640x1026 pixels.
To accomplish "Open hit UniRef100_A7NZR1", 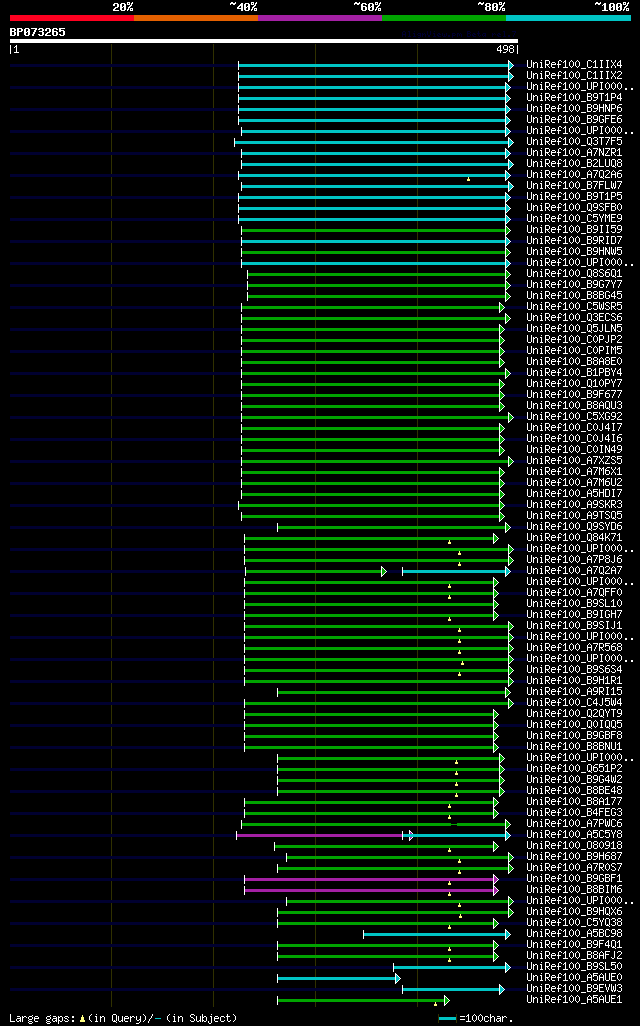I will pyautogui.click(x=575, y=152).
